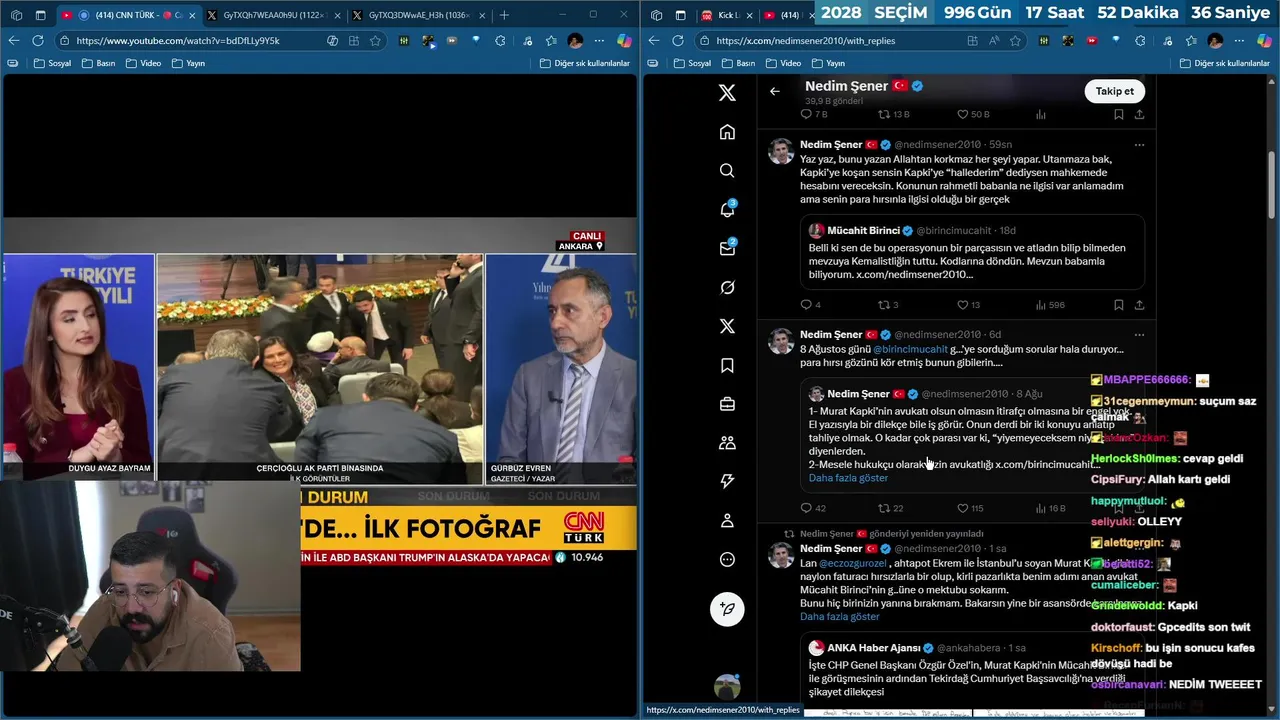
Task: Expand Yayın bookmarks folder in right window
Action: tap(828, 63)
